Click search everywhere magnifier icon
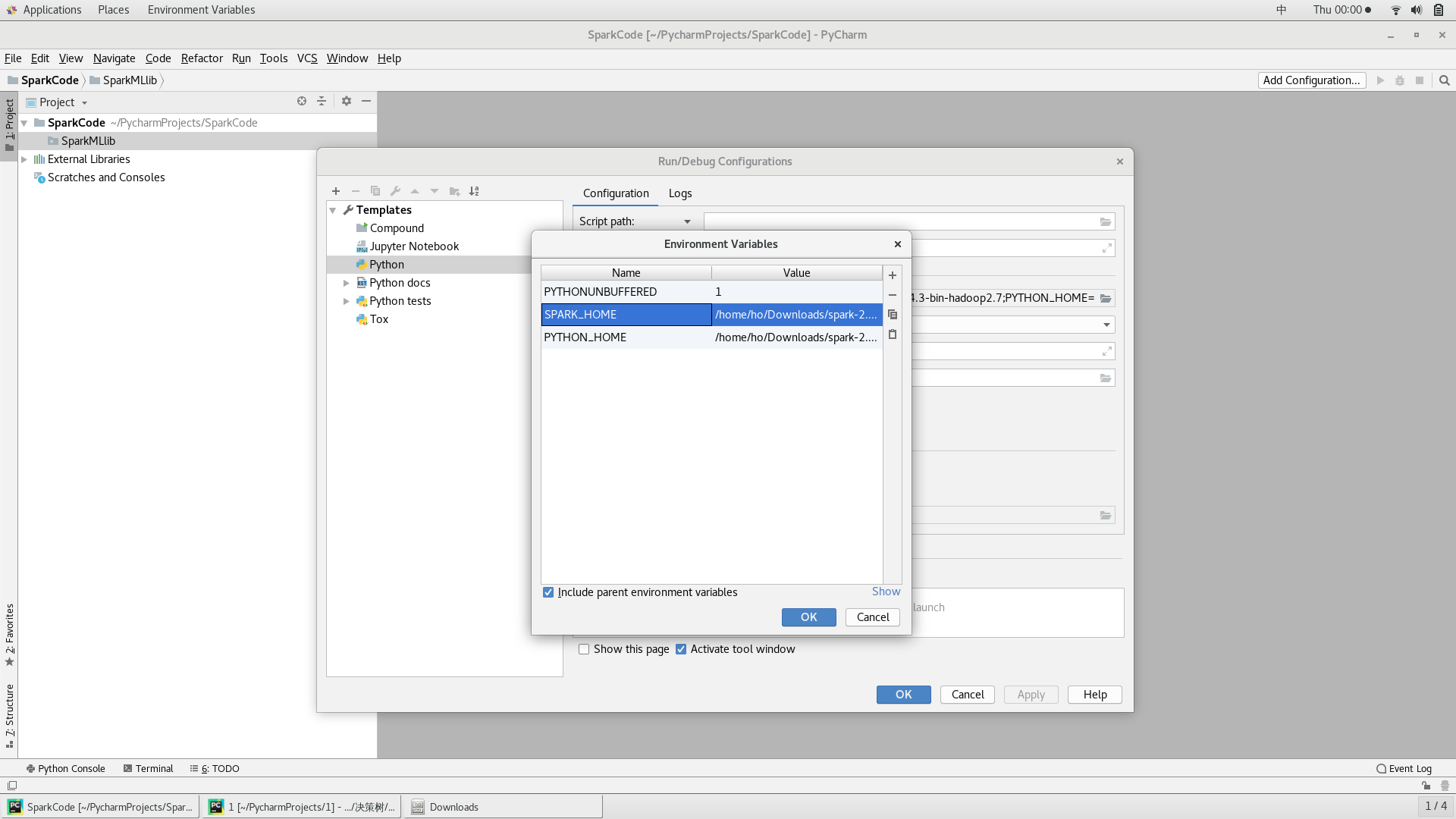The image size is (1456, 819). point(1445,80)
